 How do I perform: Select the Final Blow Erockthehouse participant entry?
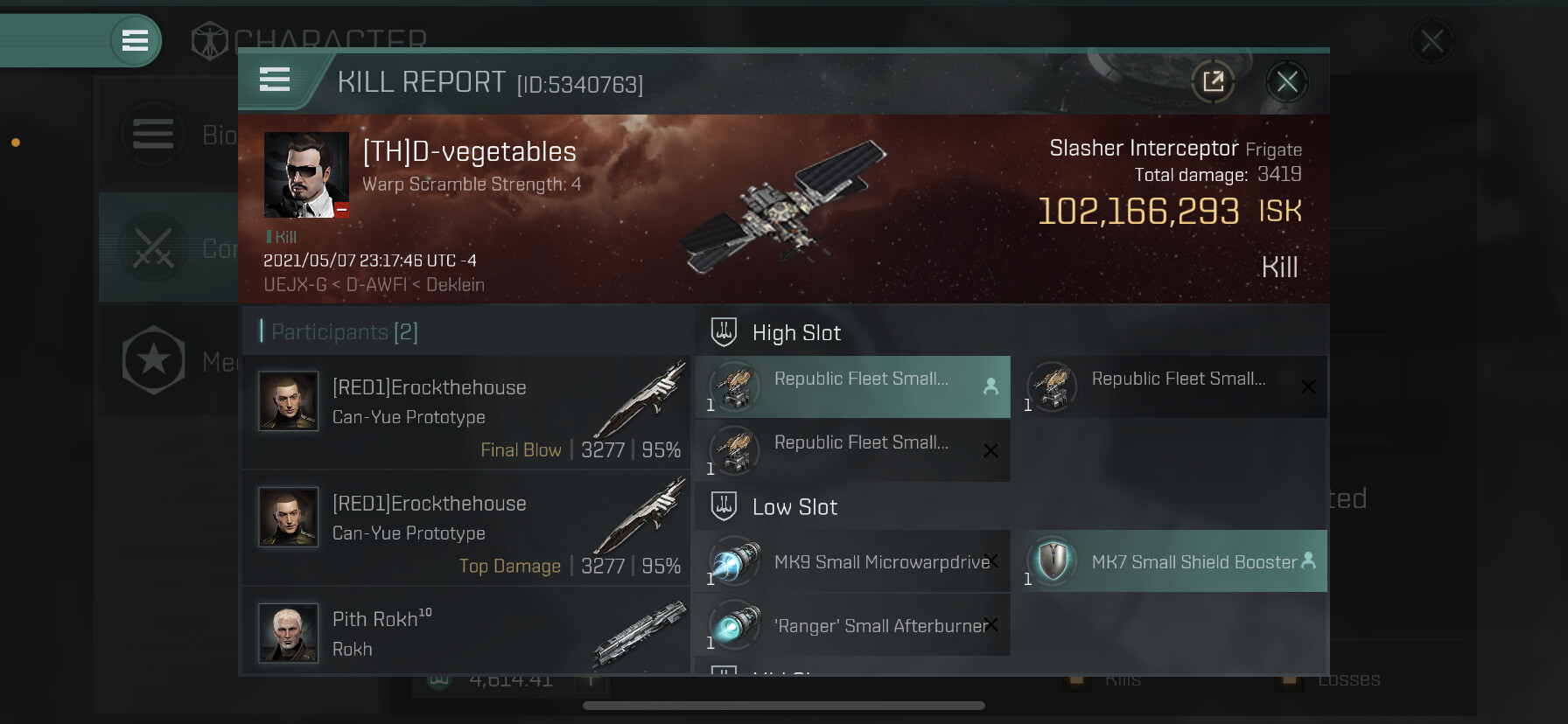tap(465, 411)
